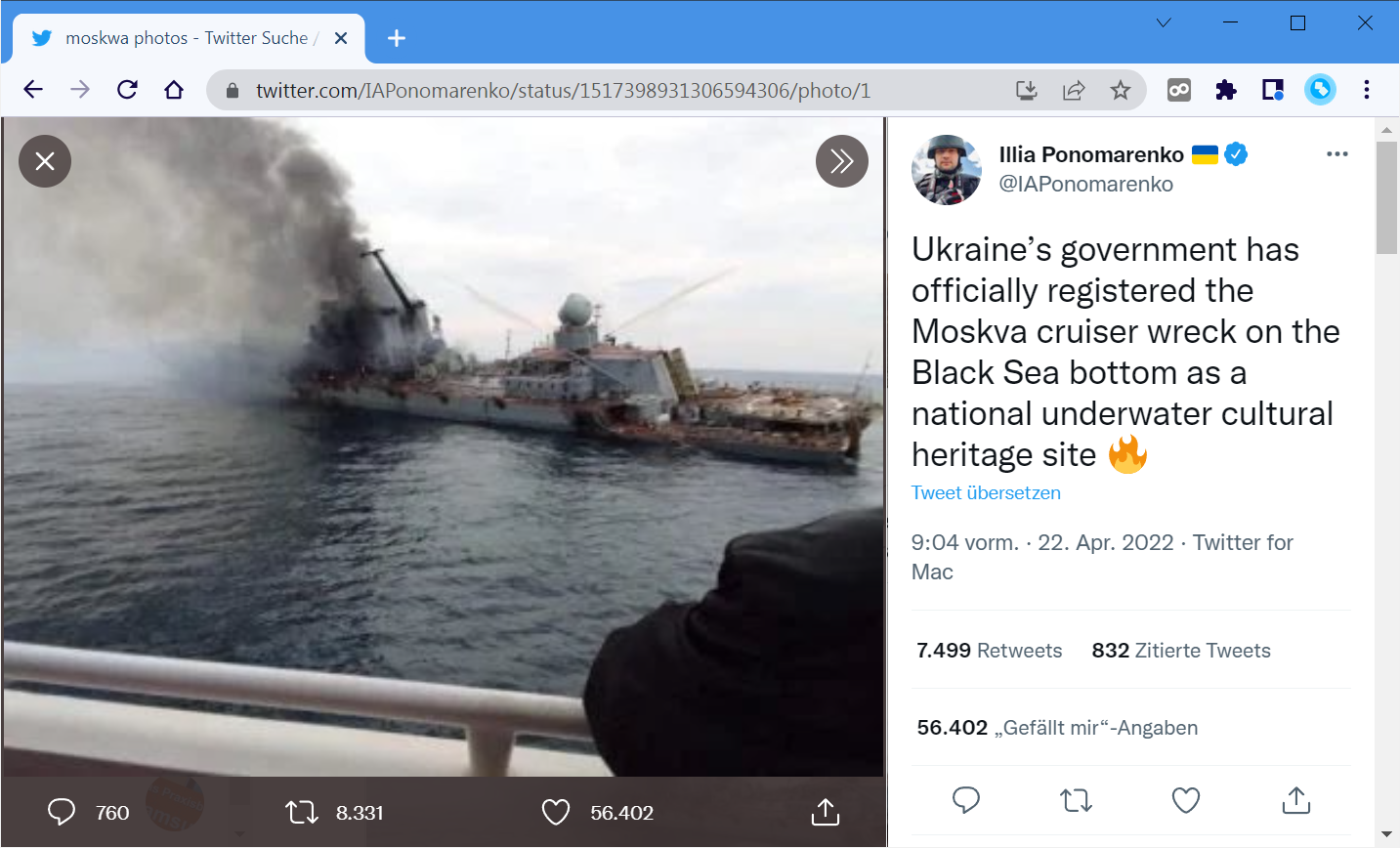Screen dimensions: 1400x848
Task: Reload the page
Action: coord(127,91)
